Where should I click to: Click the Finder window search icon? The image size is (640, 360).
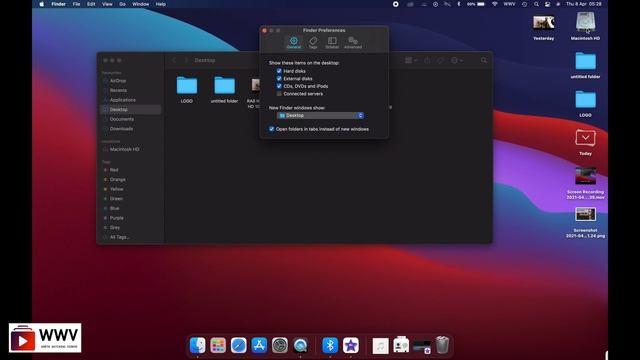pos(484,60)
